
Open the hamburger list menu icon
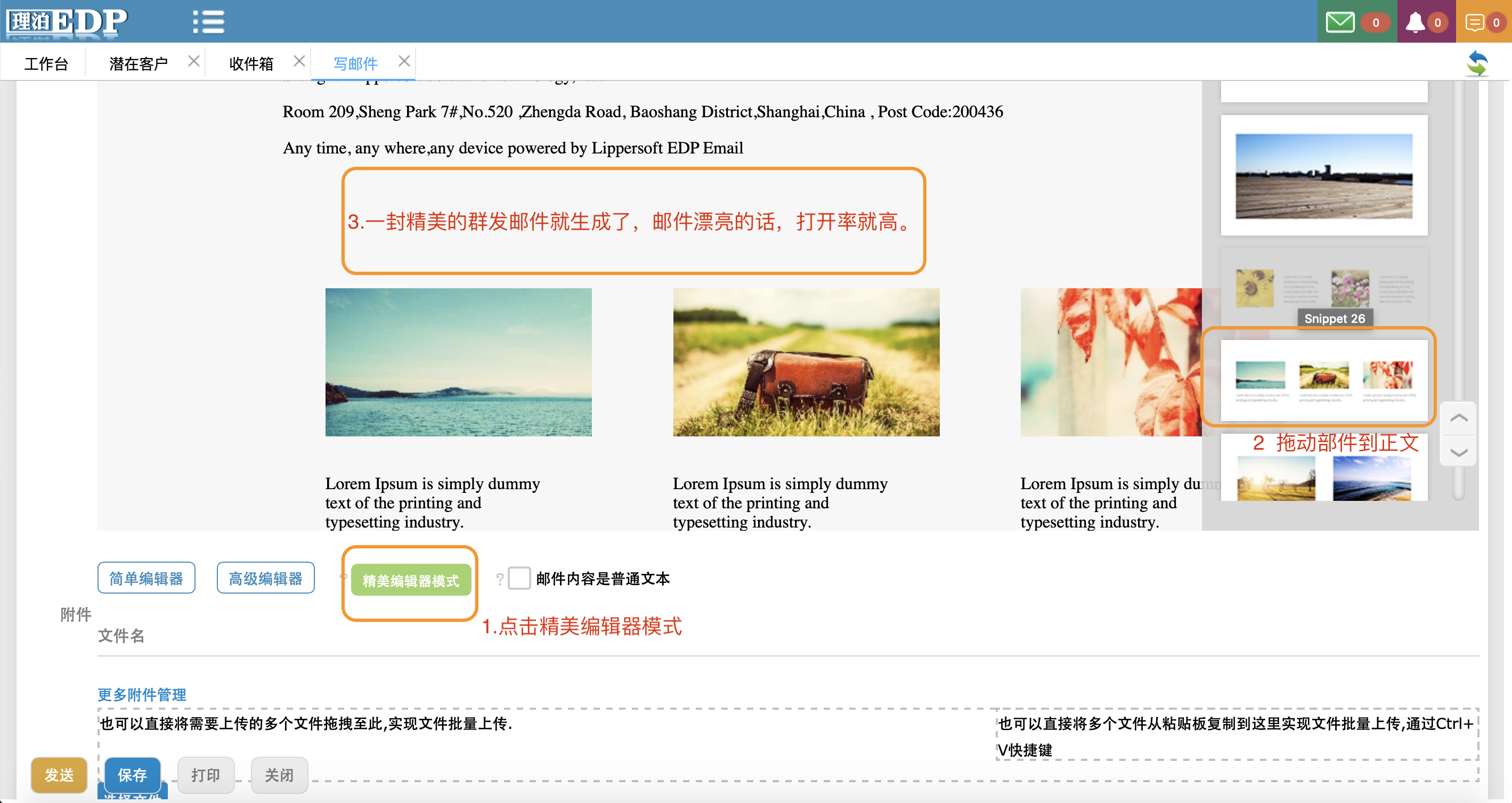(x=208, y=22)
